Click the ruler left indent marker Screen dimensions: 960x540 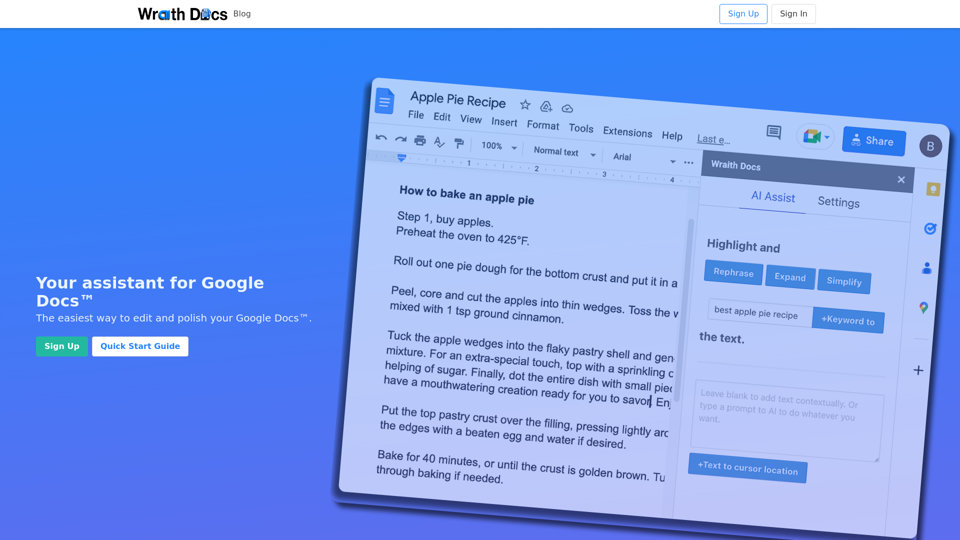(401, 158)
